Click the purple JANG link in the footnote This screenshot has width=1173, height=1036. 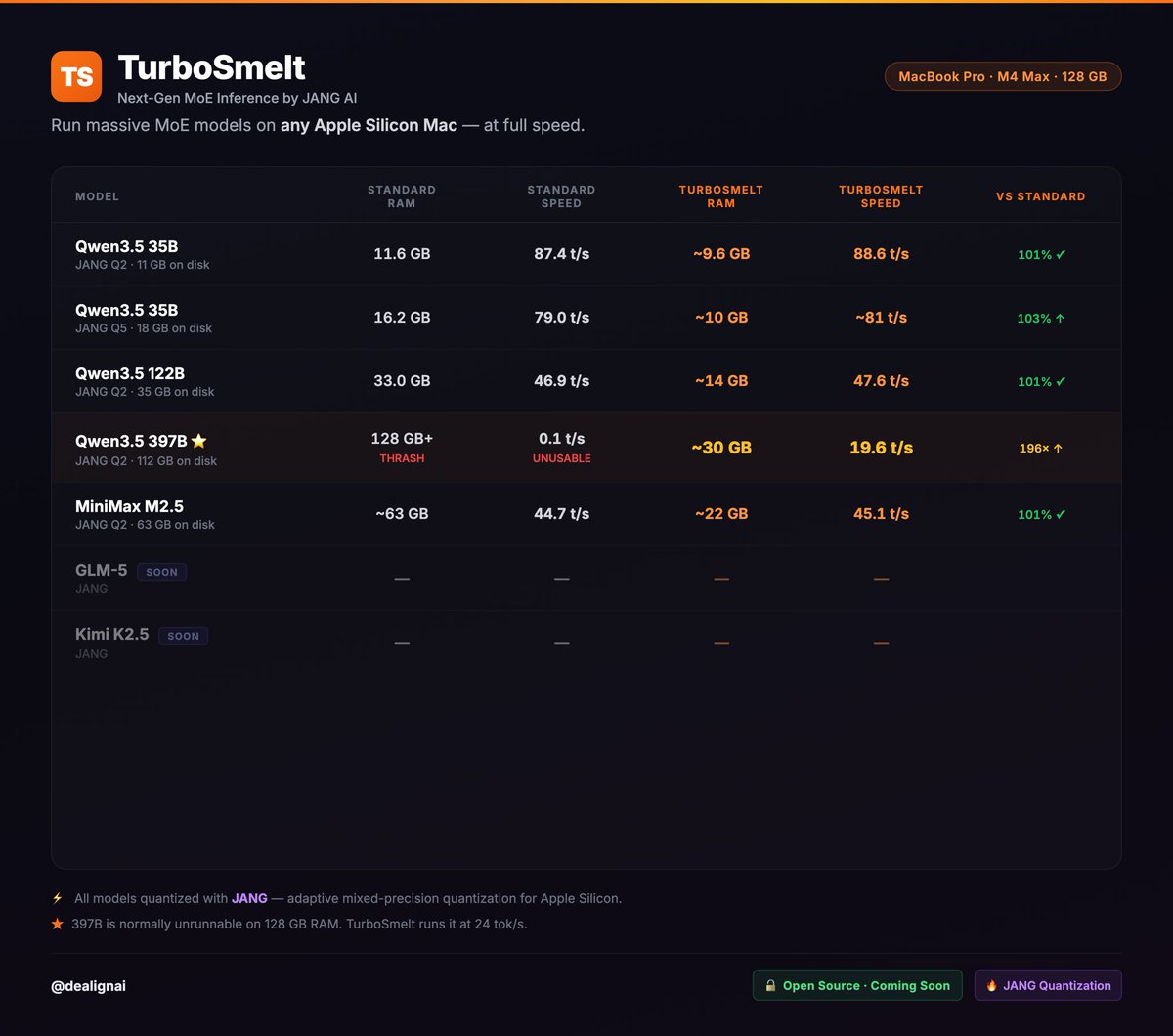point(249,898)
